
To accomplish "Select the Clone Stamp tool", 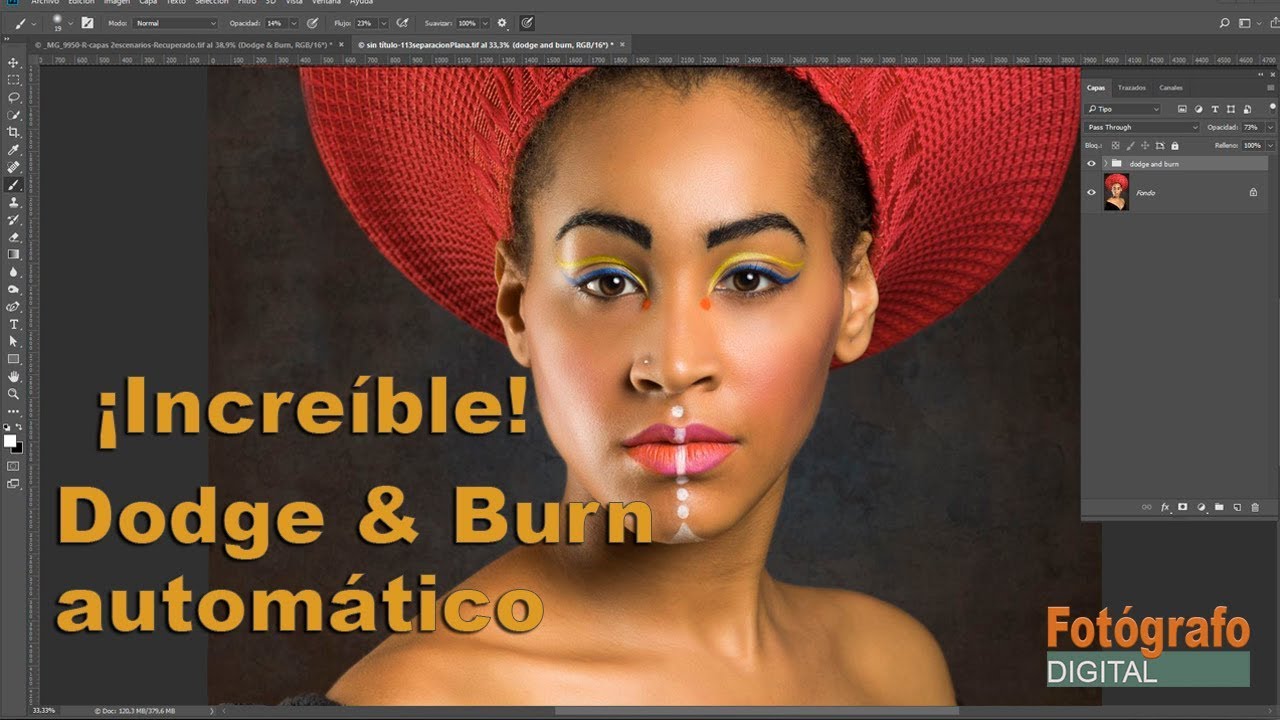I will tap(14, 202).
